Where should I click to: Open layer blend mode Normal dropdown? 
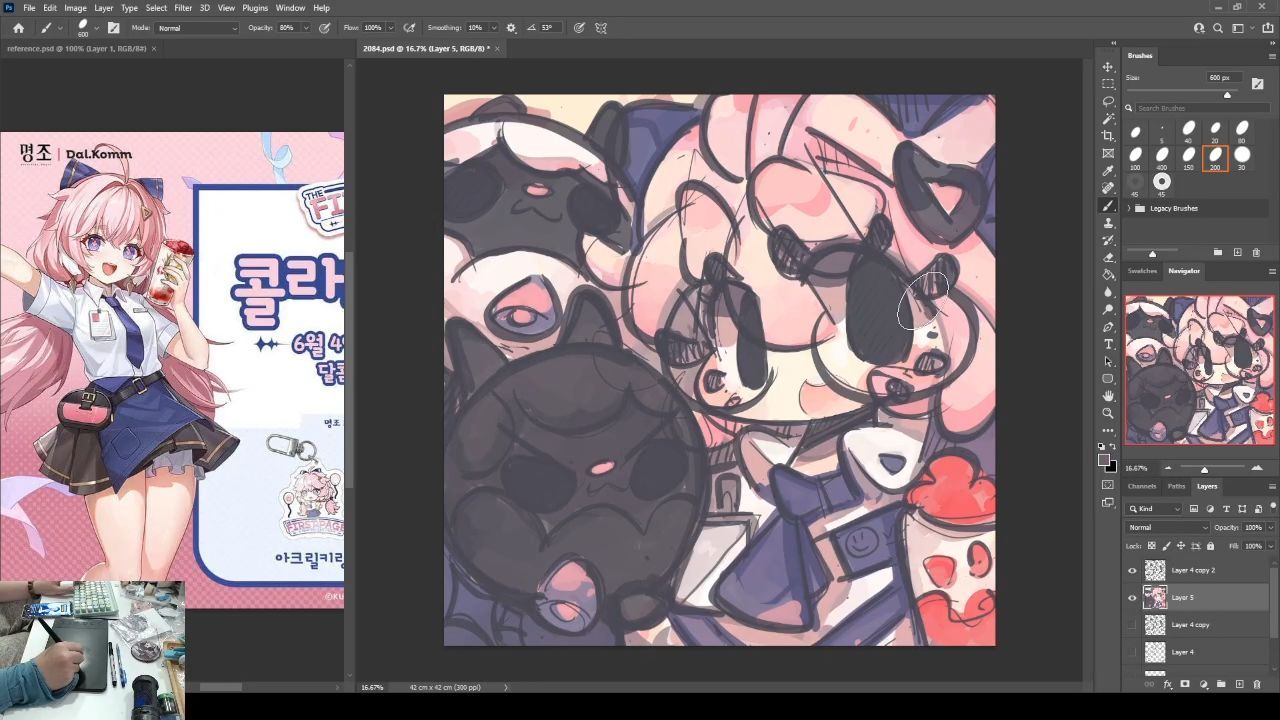[x=1168, y=528]
